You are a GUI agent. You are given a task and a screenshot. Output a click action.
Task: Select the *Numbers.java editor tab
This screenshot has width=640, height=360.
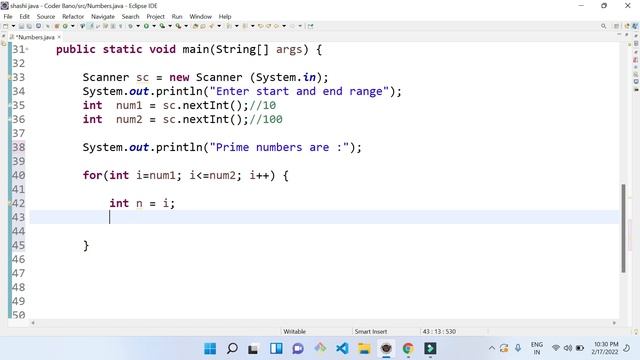tap(35, 37)
